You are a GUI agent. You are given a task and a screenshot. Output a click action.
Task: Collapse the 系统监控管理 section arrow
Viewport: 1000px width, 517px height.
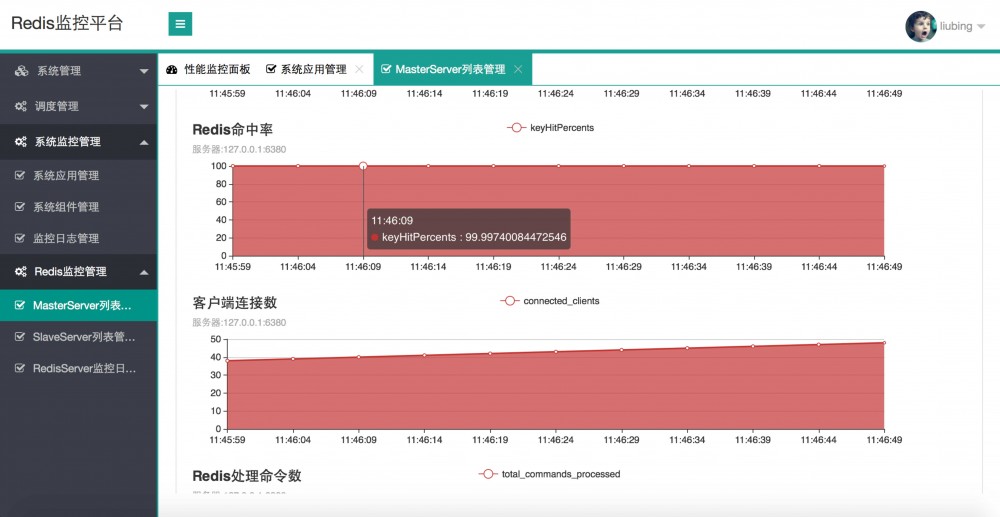tap(144, 142)
